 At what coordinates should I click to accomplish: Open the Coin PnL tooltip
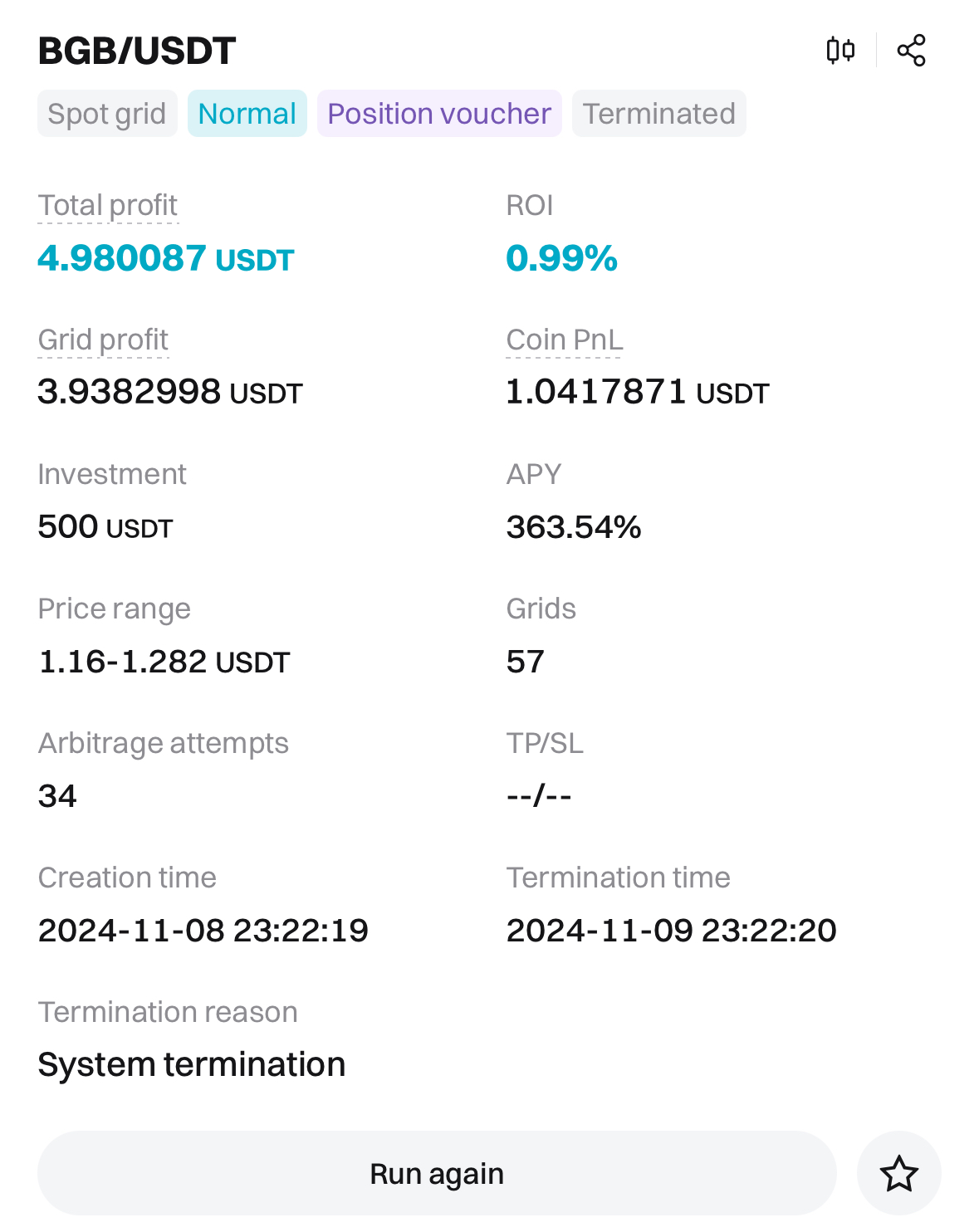(x=564, y=340)
